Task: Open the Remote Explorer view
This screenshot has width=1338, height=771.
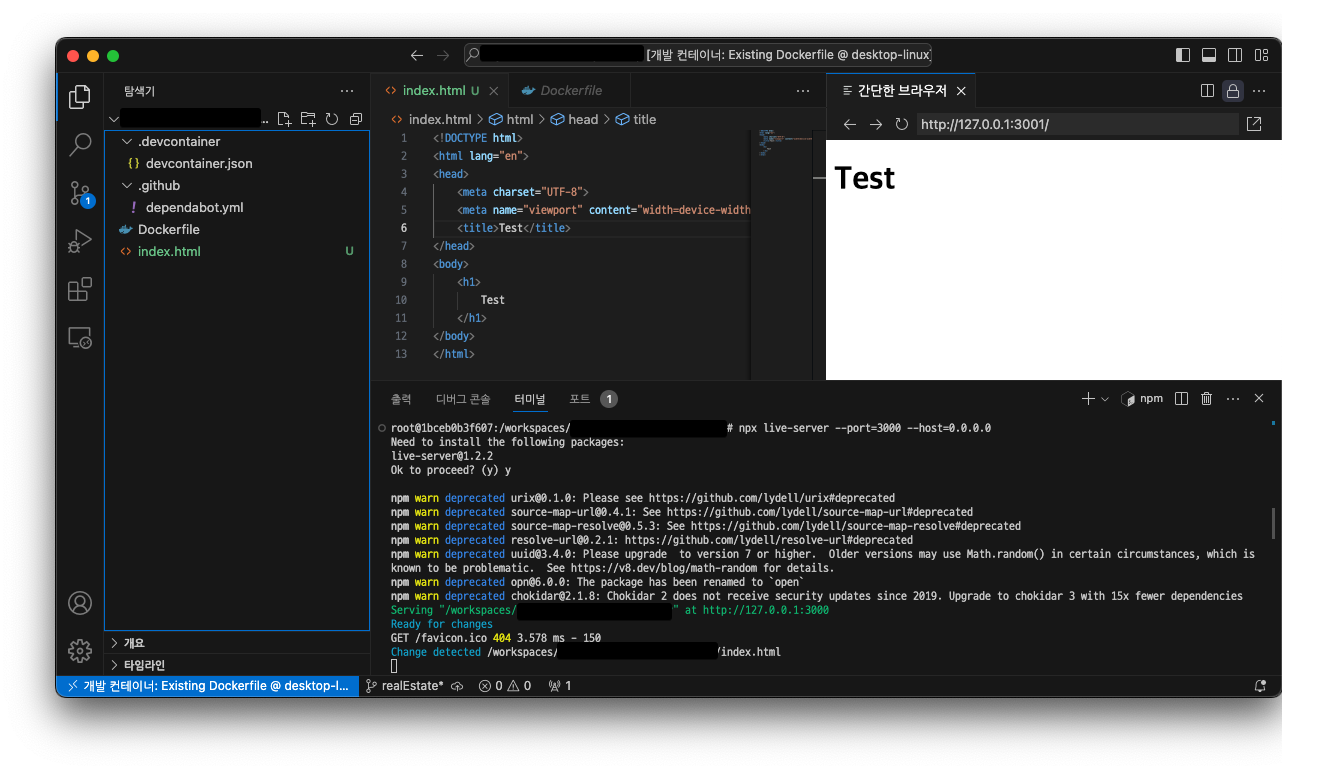Action: 80,338
